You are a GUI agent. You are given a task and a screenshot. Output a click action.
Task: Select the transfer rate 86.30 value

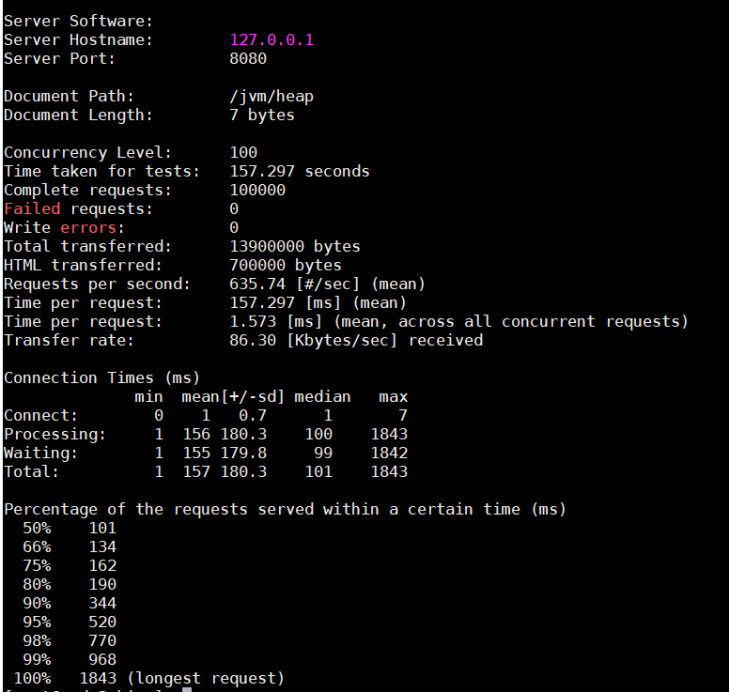253,340
